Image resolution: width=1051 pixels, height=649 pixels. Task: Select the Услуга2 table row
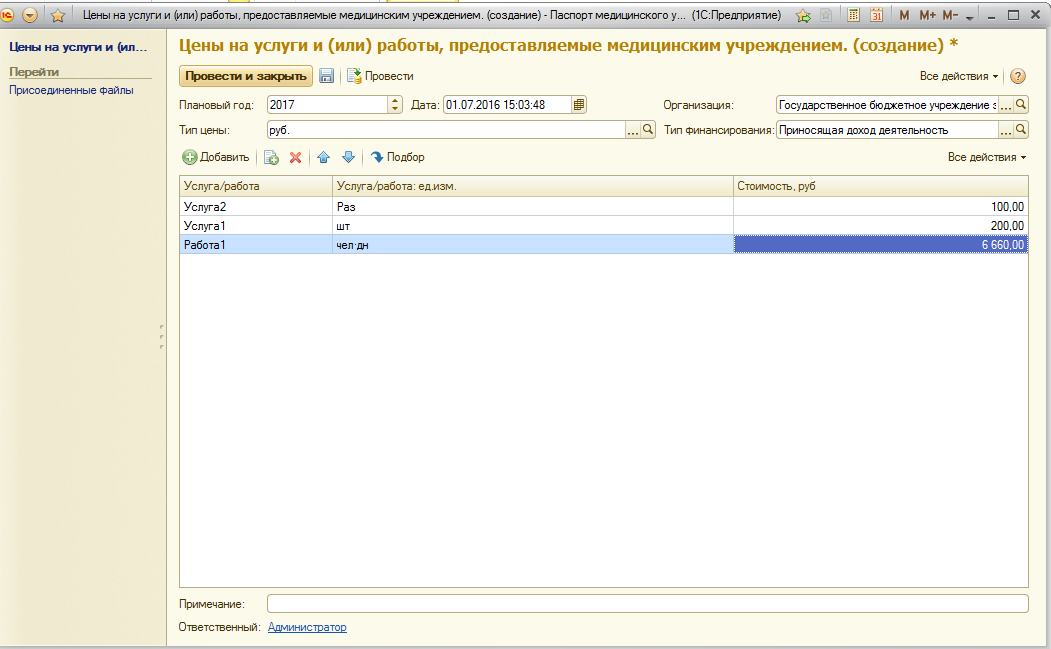[x=255, y=207]
